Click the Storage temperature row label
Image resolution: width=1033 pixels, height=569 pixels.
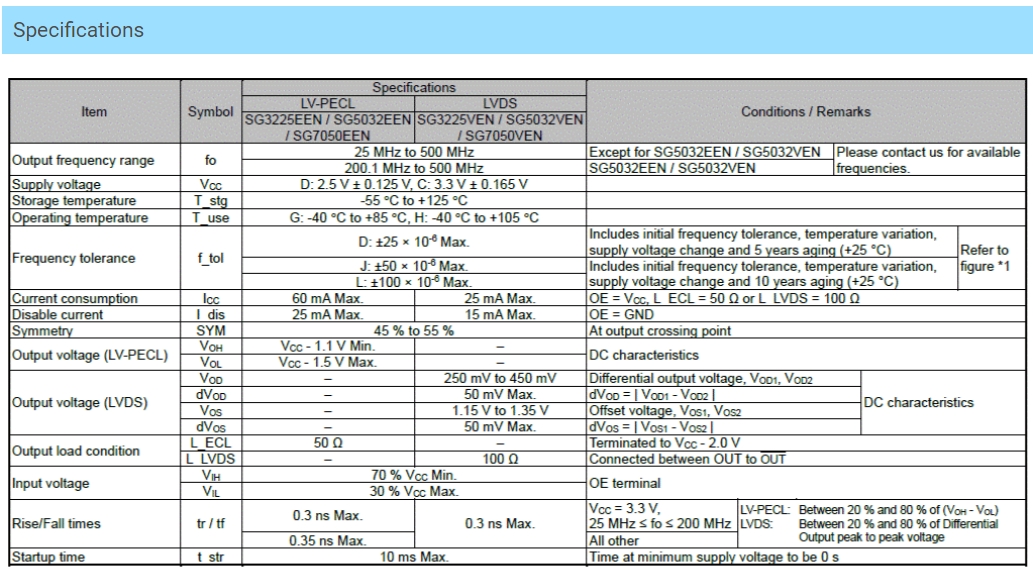[74, 201]
